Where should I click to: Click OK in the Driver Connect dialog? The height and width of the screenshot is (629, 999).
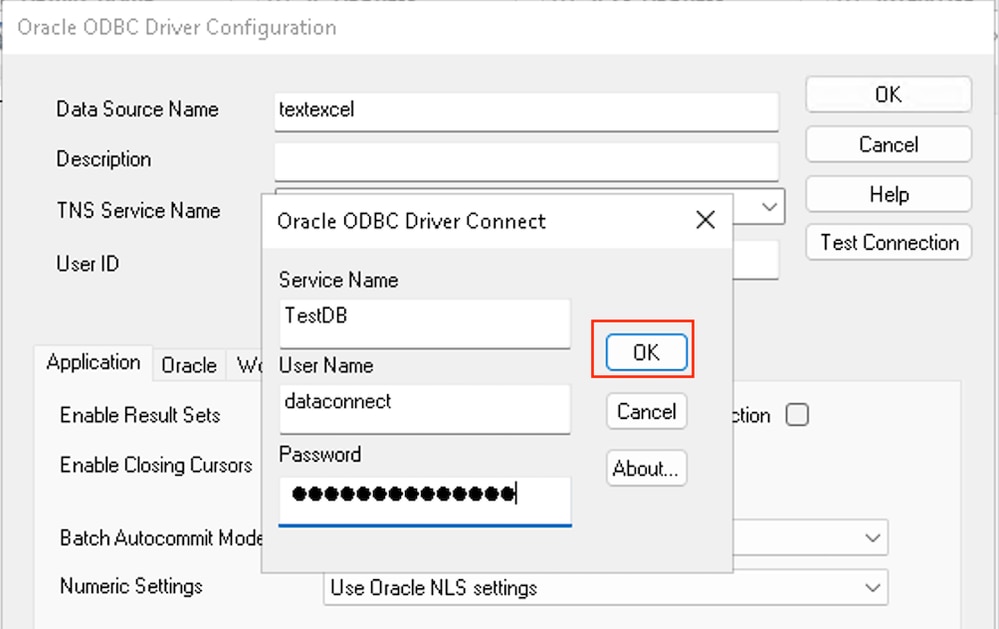[x=646, y=352]
